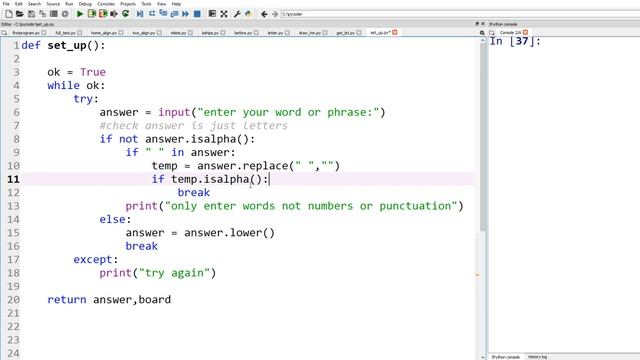Viewport: 640px width, 360px height.
Task: Select the Console 2/A tab
Action: point(510,33)
